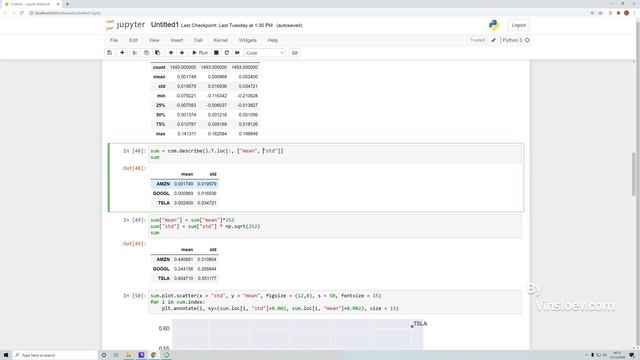Save the notebook with the floppy disk icon
The height and width of the screenshot is (360, 640).
coord(109,53)
